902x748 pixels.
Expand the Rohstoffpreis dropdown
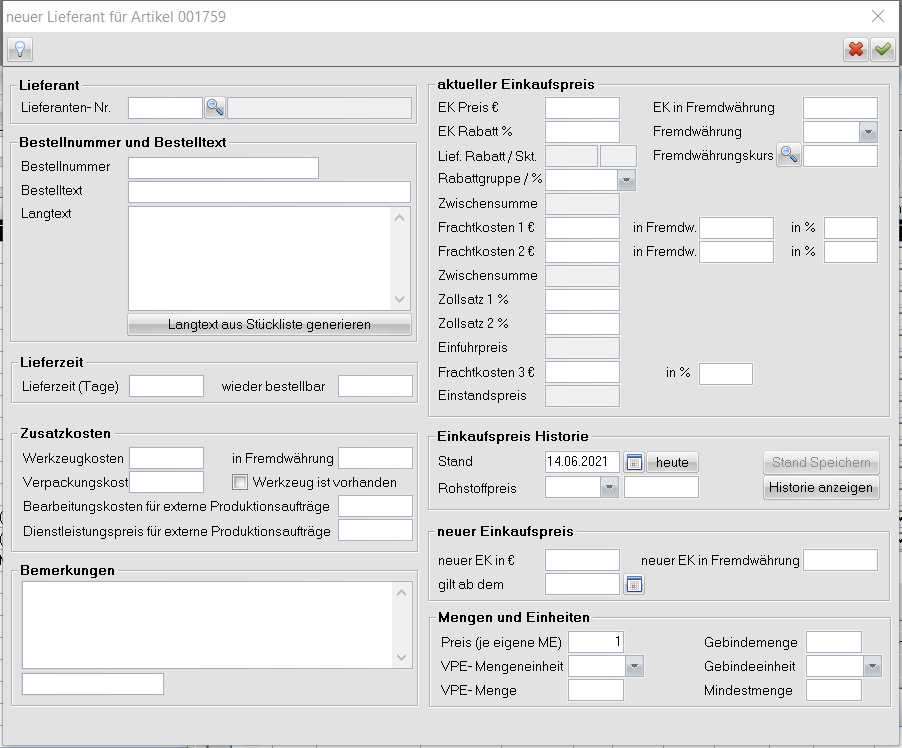click(609, 487)
